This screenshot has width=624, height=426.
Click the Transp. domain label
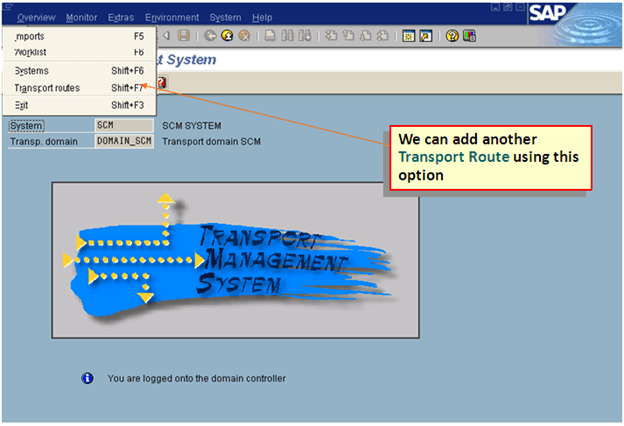point(44,141)
